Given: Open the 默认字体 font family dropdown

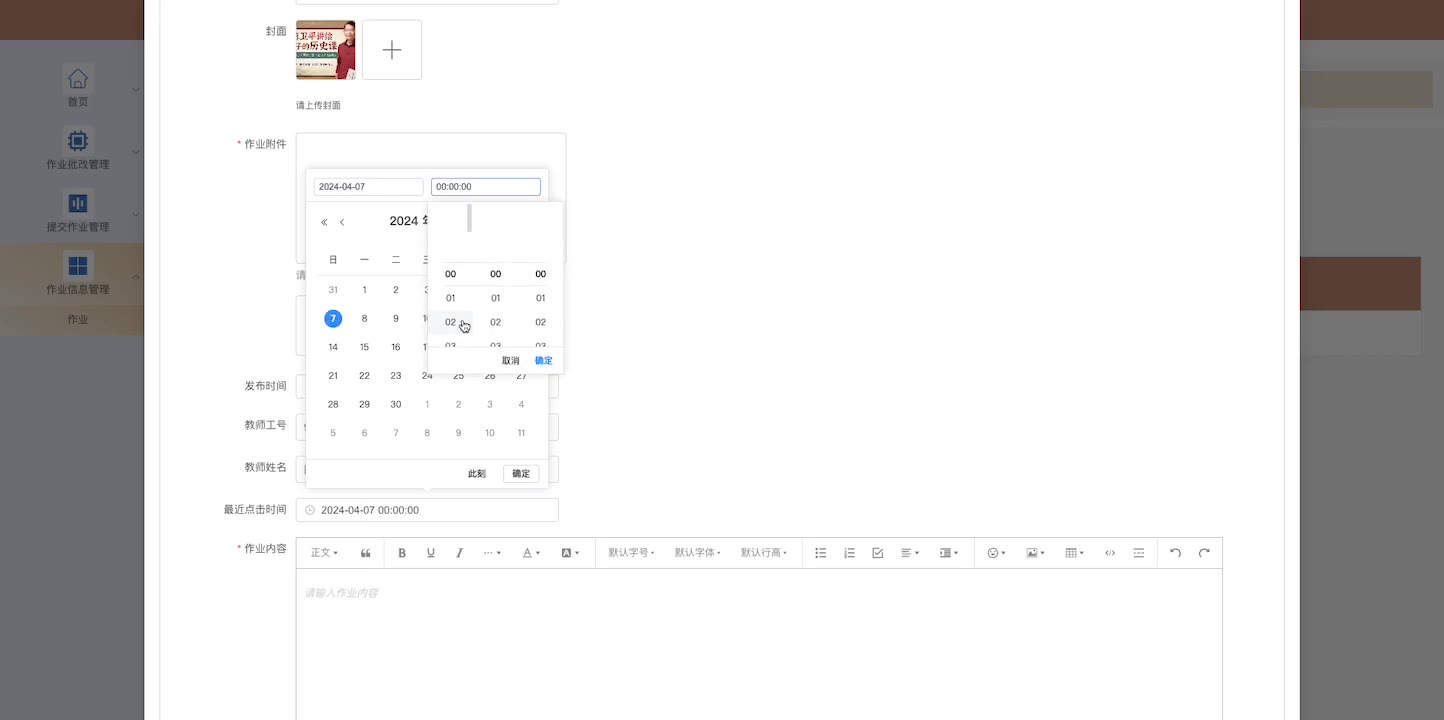Looking at the screenshot, I should pos(697,553).
